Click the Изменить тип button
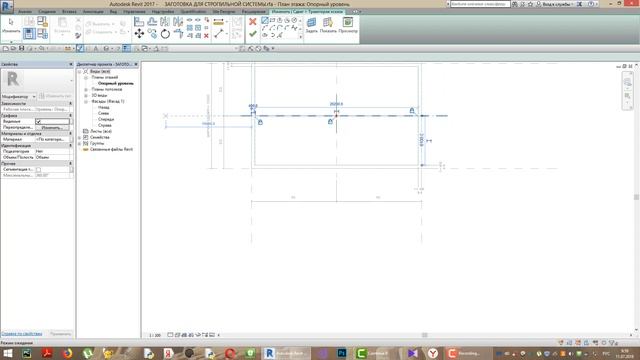The height and width of the screenshot is (360, 640). coord(55,96)
